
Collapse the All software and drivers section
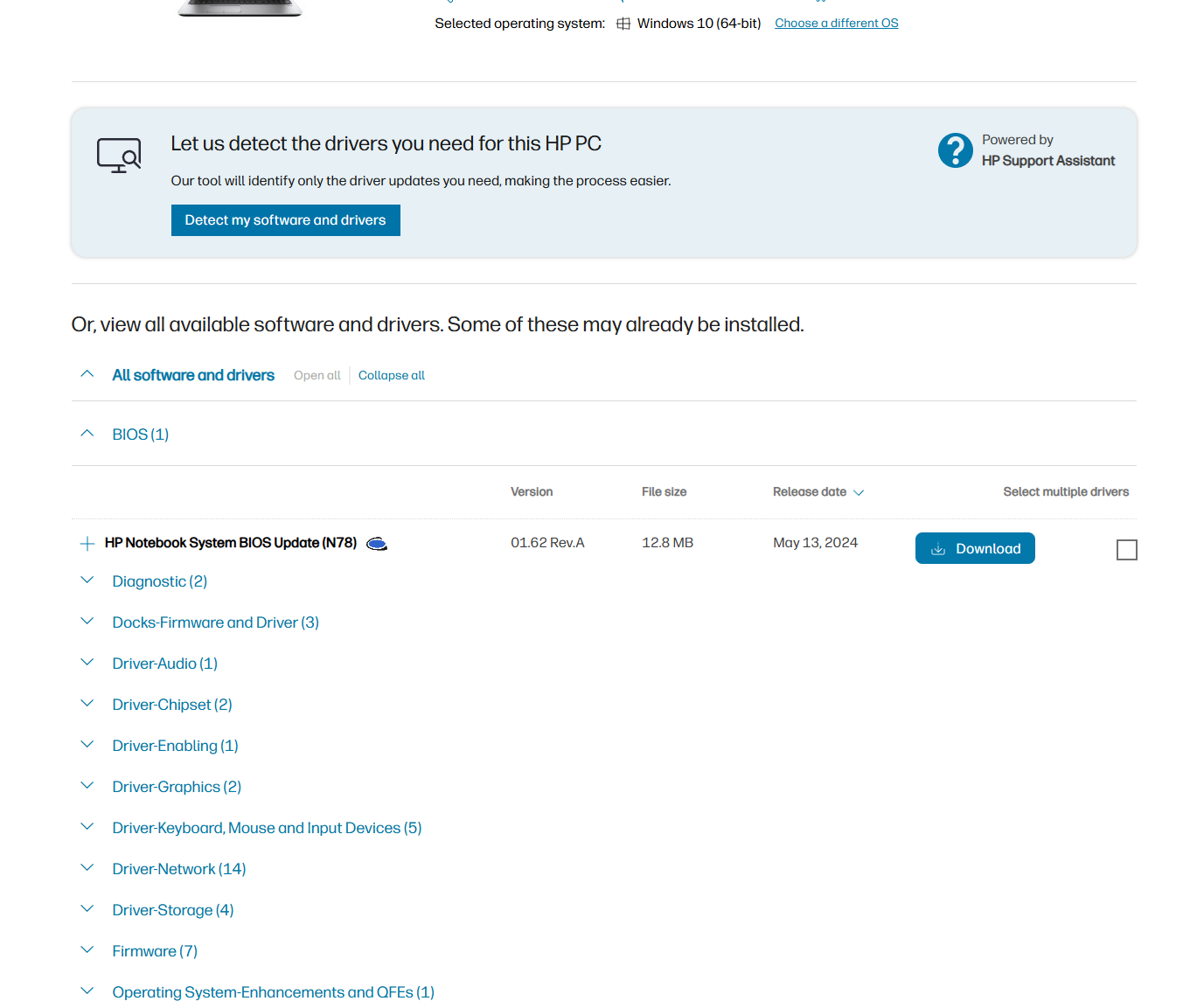click(x=87, y=374)
